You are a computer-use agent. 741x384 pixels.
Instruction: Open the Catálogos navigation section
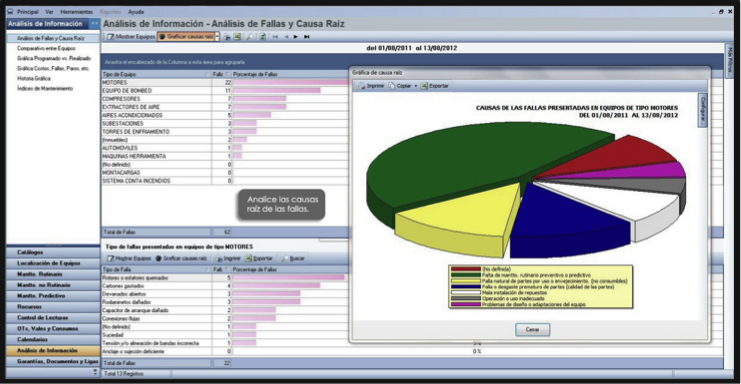tap(53, 252)
